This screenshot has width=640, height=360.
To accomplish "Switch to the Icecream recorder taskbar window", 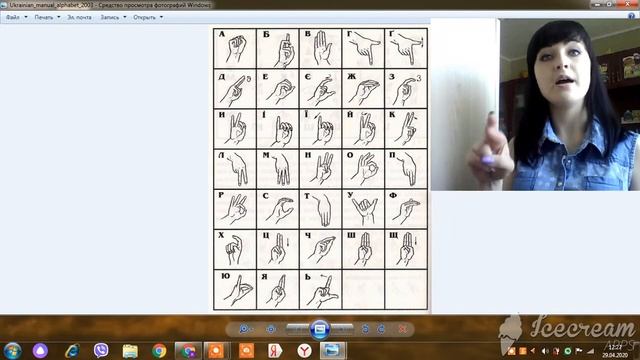I will point(217,351).
